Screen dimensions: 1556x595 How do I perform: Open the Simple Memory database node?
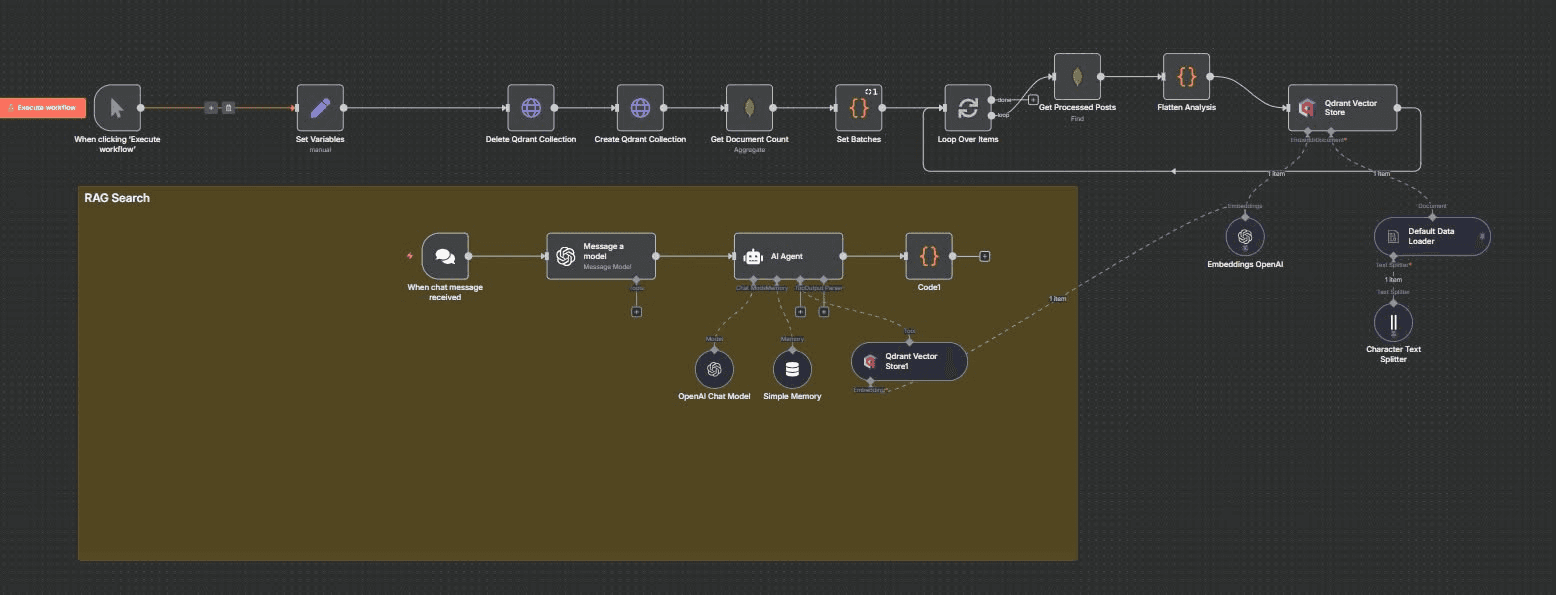click(792, 369)
